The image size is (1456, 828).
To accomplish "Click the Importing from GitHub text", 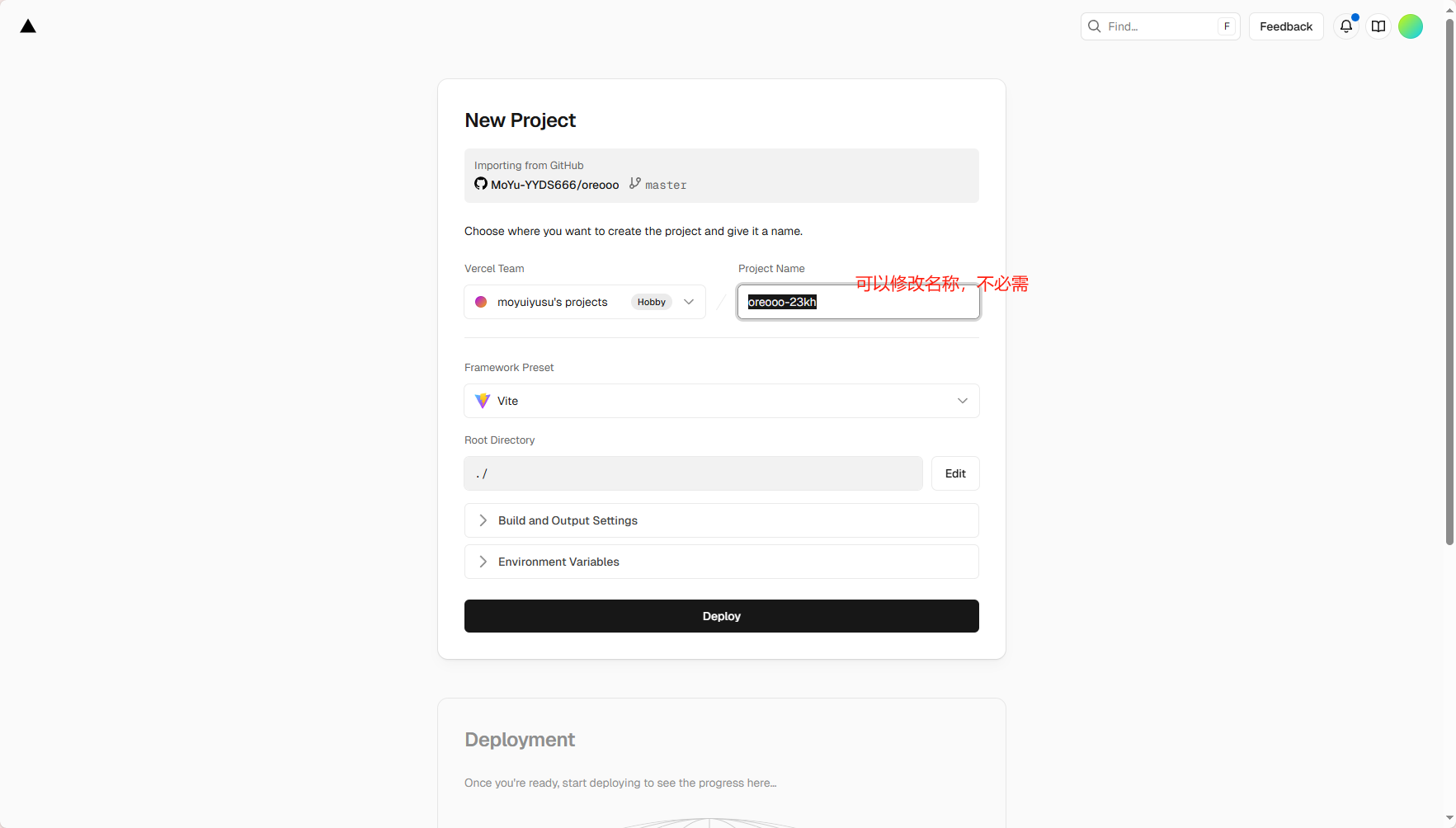I will (529, 166).
